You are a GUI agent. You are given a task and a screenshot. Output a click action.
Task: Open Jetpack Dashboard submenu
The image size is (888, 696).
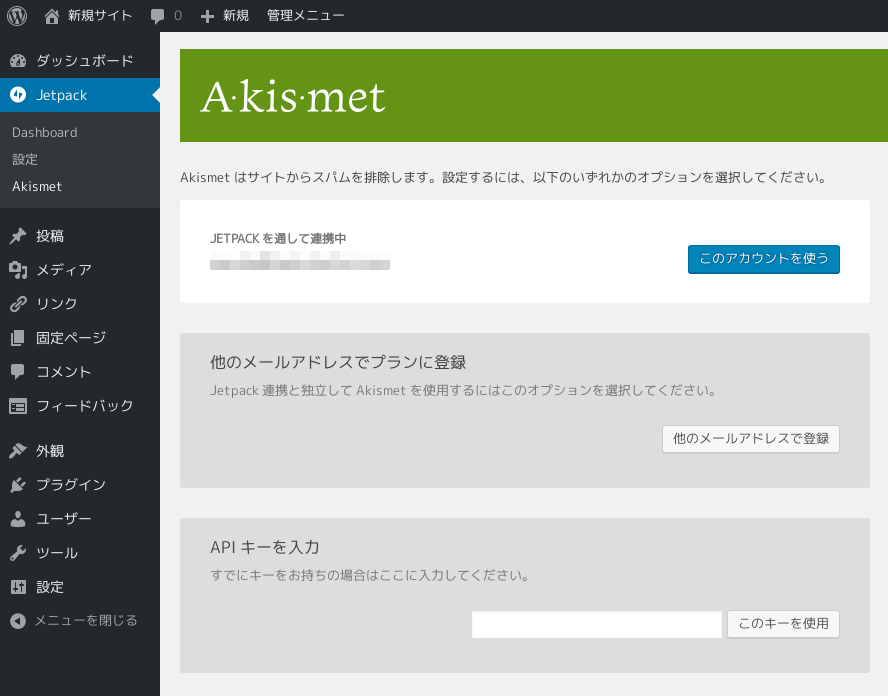[45, 133]
